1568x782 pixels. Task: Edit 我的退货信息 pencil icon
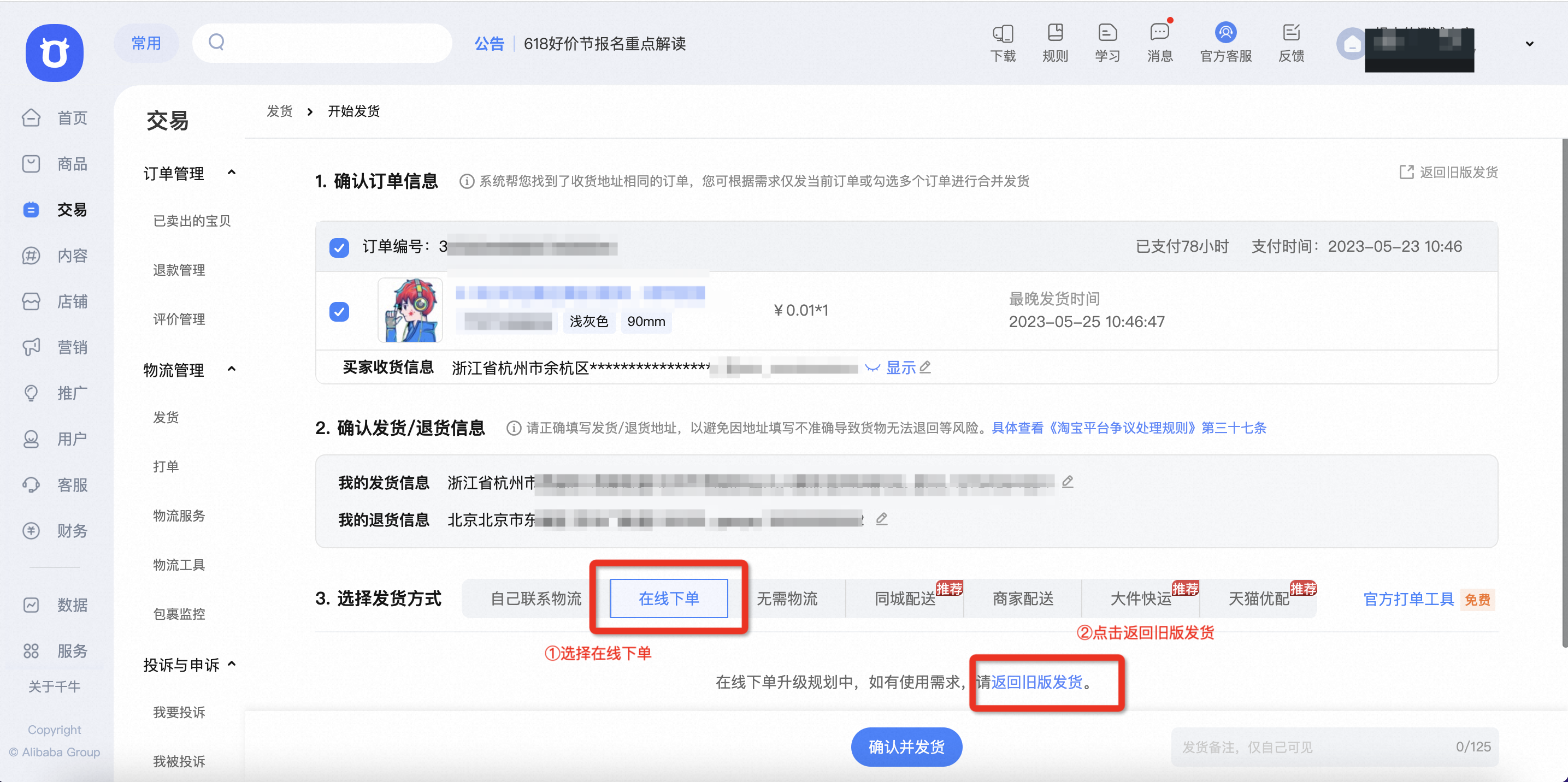tap(881, 519)
